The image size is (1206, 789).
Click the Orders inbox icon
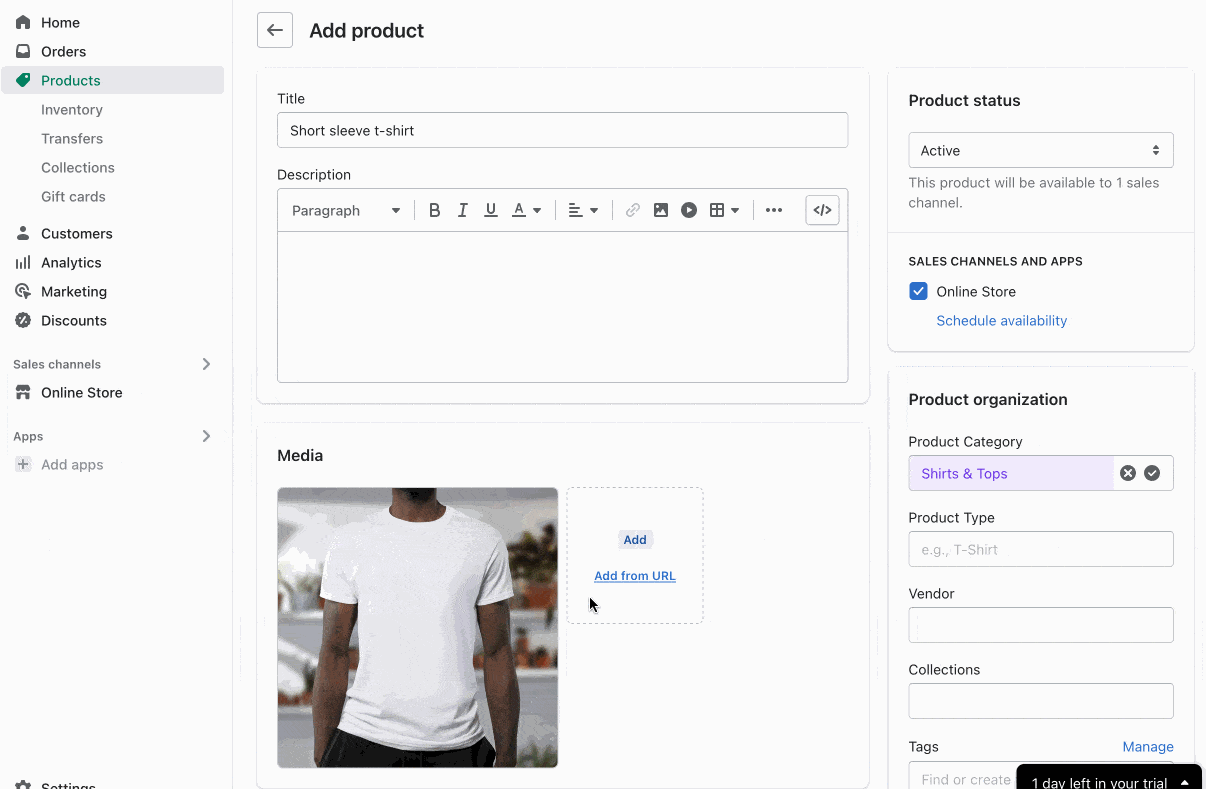[23, 51]
